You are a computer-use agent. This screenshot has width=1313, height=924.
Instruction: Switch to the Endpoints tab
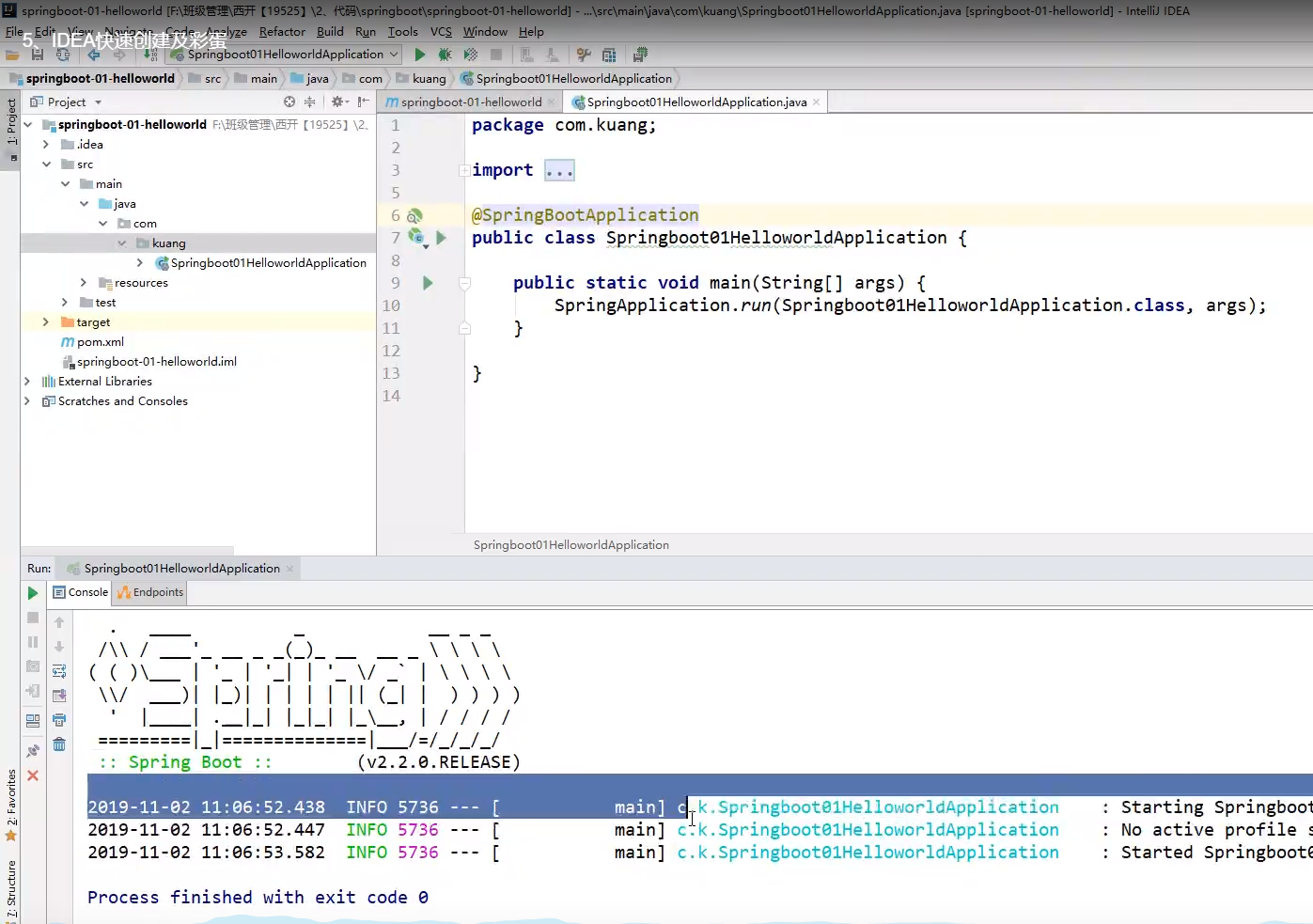click(150, 592)
